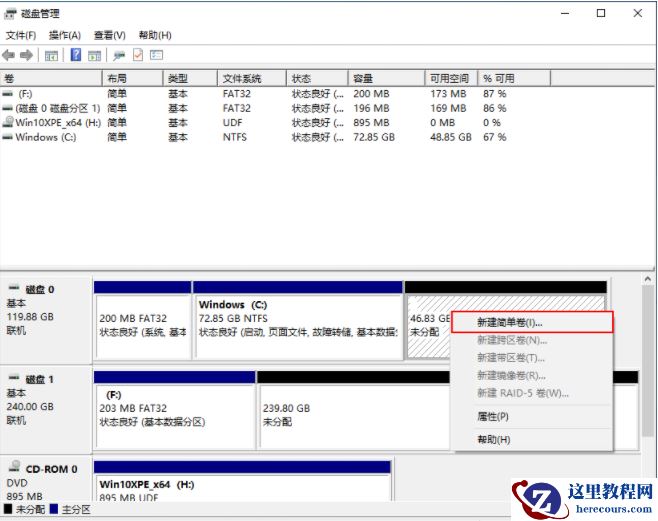Screen dimensions: 658x521
Task: Click the 新建跨区卷(N)... context entry
Action: (532, 340)
